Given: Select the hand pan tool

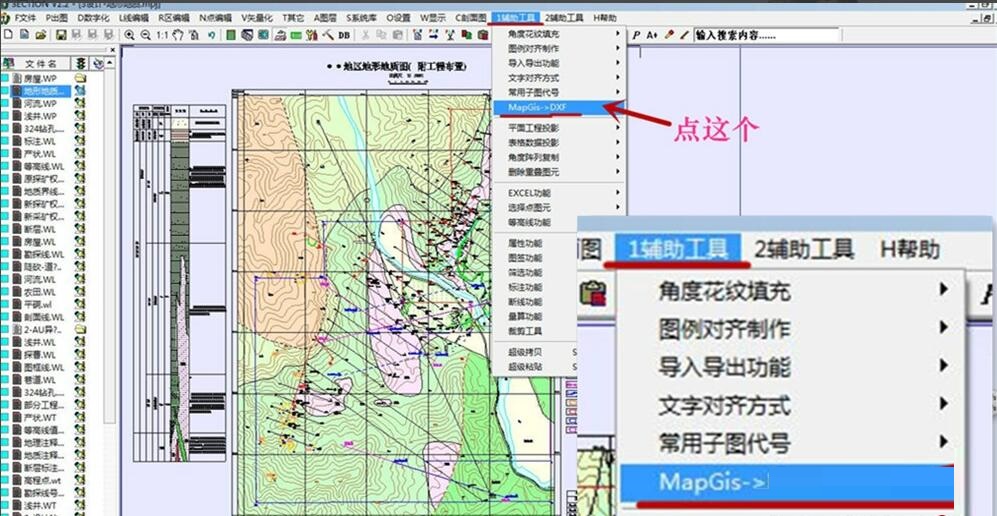Looking at the screenshot, I should click(x=178, y=35).
